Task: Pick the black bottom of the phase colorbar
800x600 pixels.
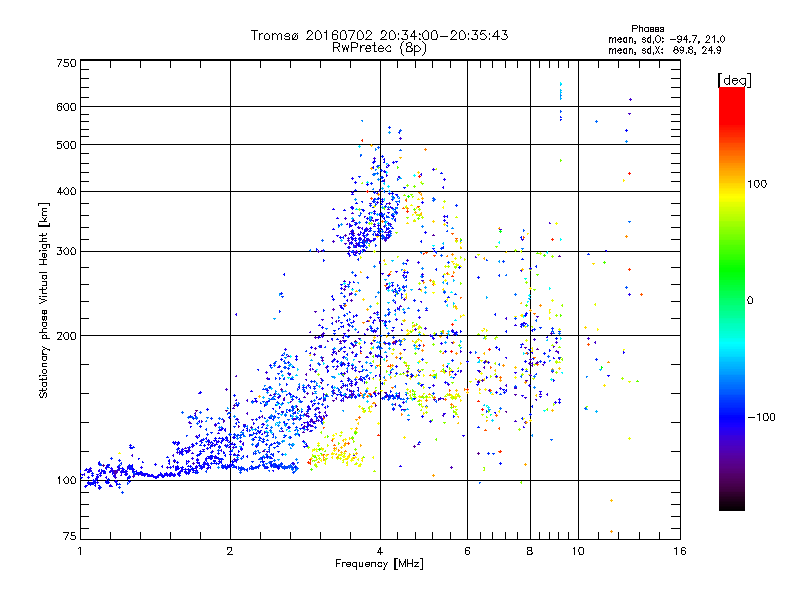Action: pyautogui.click(x=732, y=506)
